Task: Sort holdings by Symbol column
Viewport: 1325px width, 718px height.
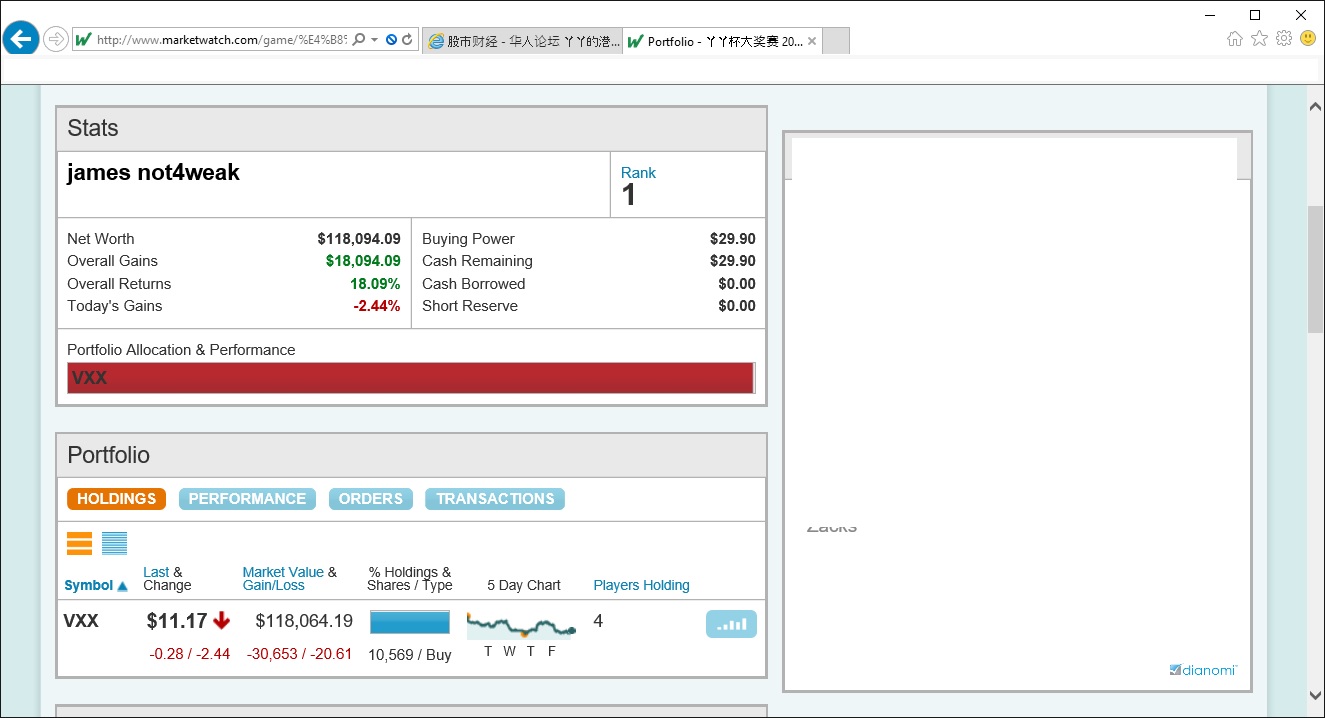Action: pos(89,585)
